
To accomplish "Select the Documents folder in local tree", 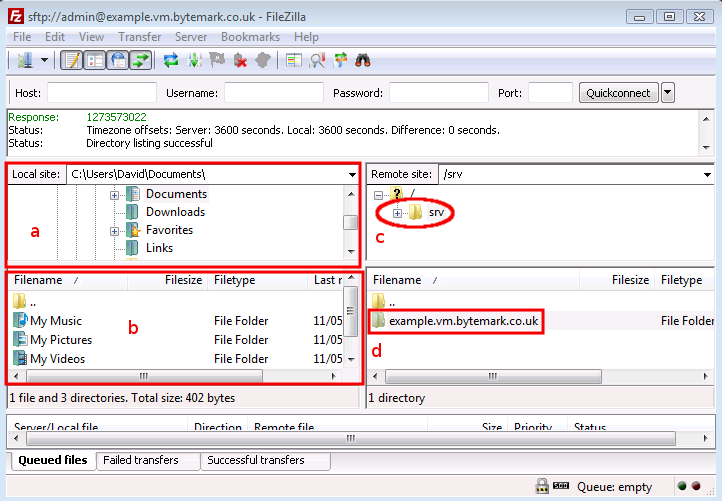I will click(176, 194).
